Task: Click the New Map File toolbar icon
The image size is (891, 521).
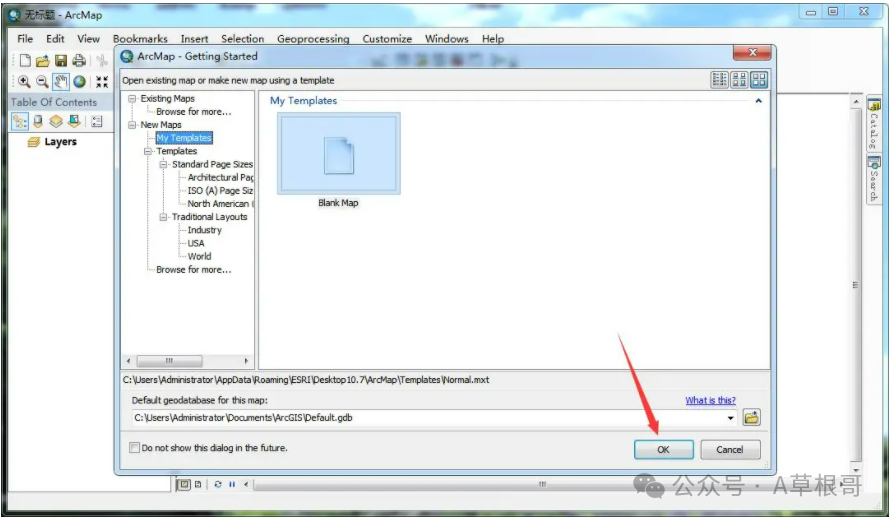Action: [25, 61]
